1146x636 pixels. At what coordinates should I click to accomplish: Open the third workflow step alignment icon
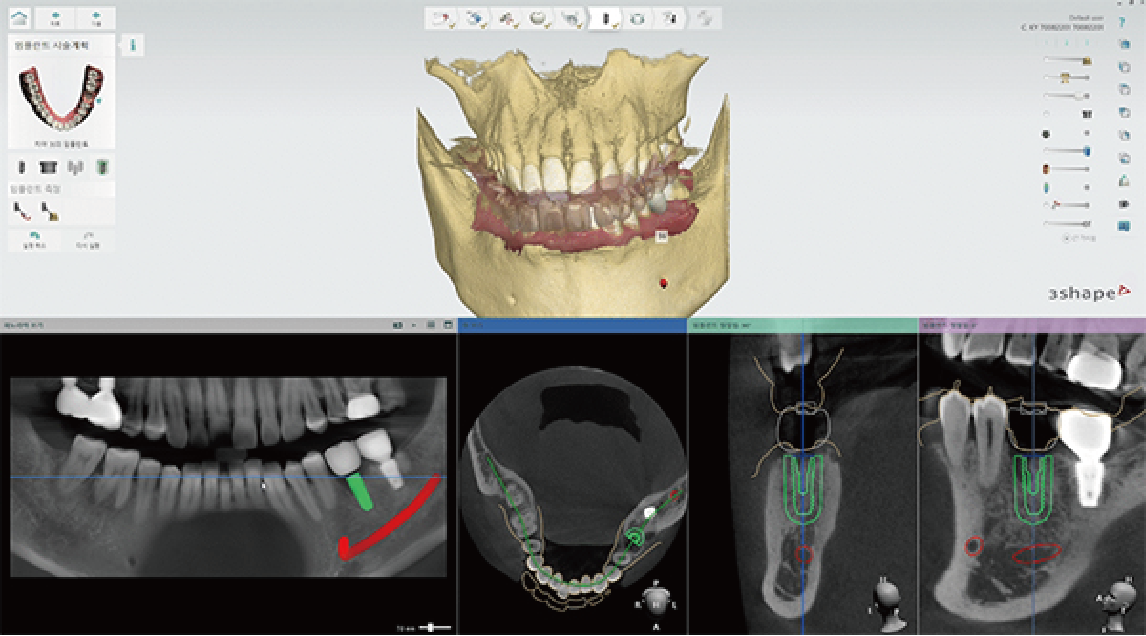coord(506,19)
